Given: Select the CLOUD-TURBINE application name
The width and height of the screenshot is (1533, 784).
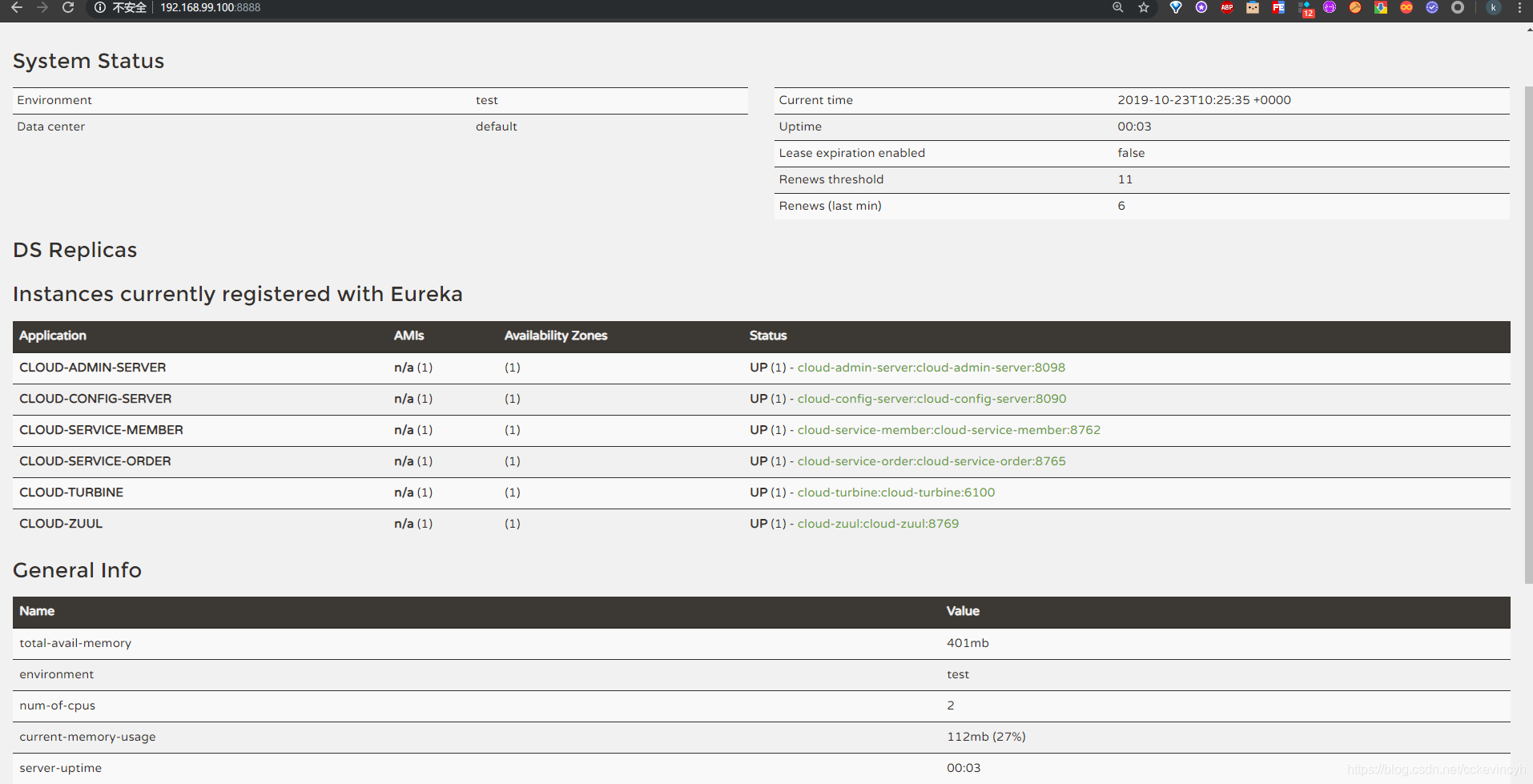Looking at the screenshot, I should click(71, 493).
